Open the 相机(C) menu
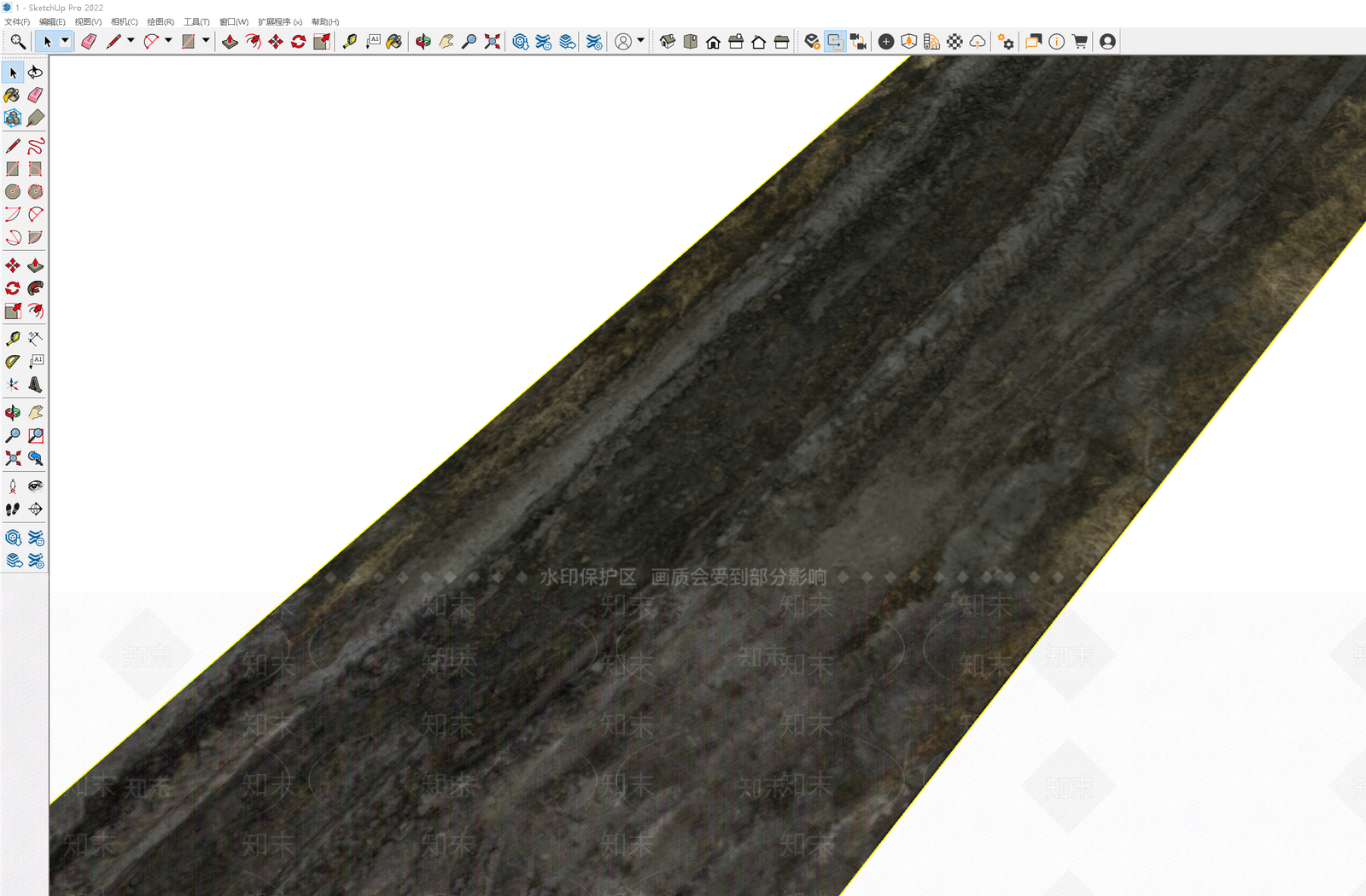The height and width of the screenshot is (896, 1366). [124, 21]
